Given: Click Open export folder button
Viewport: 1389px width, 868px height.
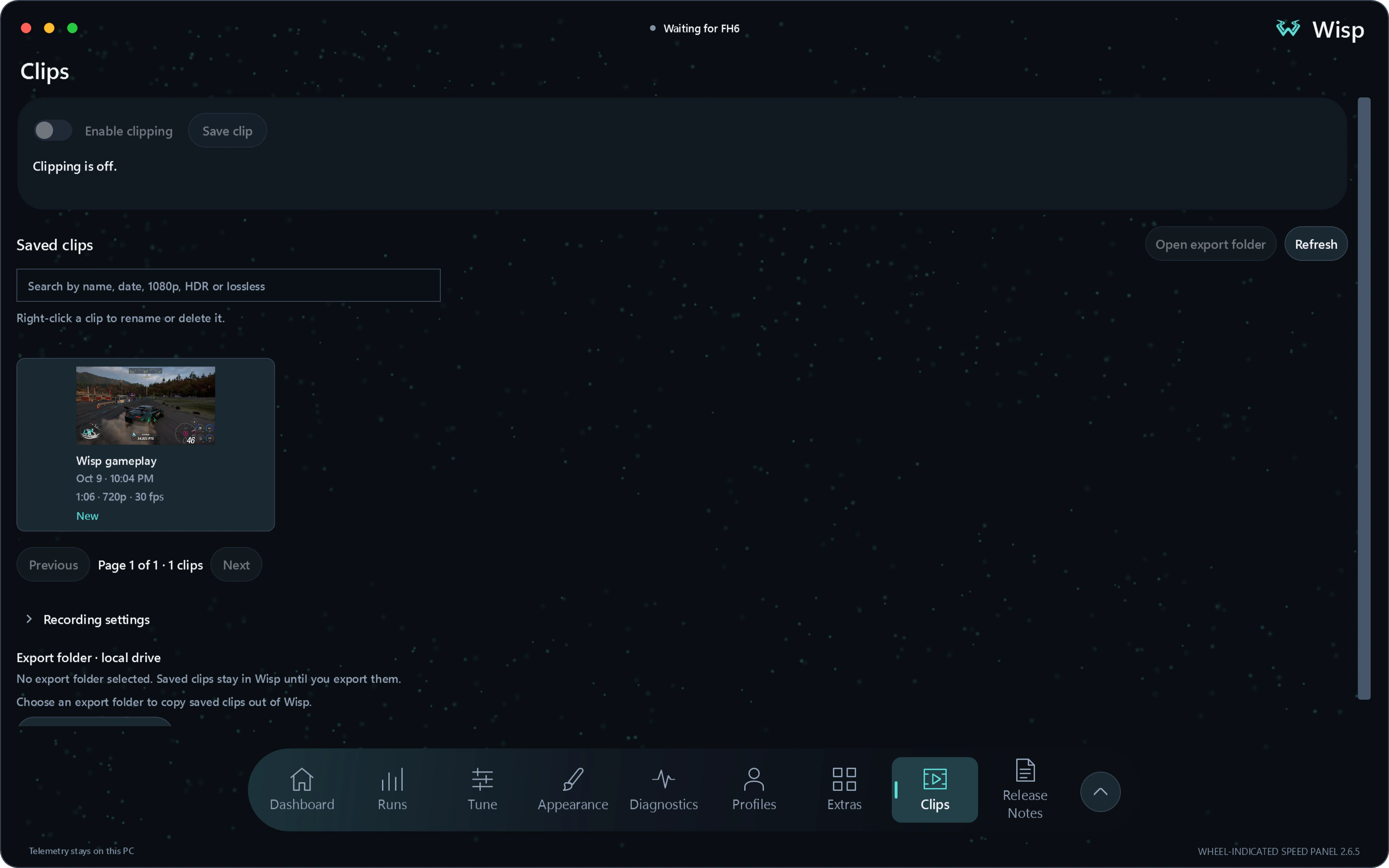Looking at the screenshot, I should 1210,244.
